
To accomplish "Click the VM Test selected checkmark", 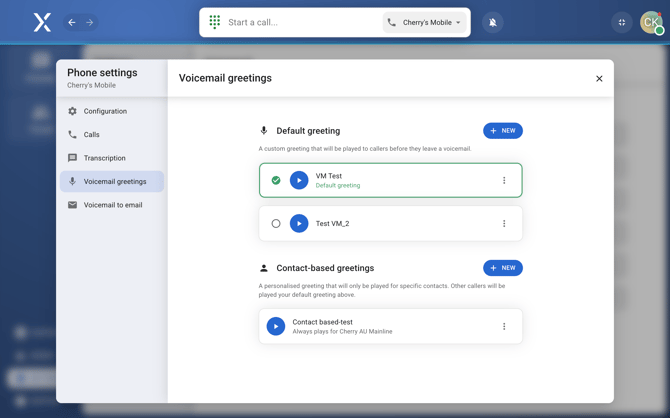I will point(276,181).
